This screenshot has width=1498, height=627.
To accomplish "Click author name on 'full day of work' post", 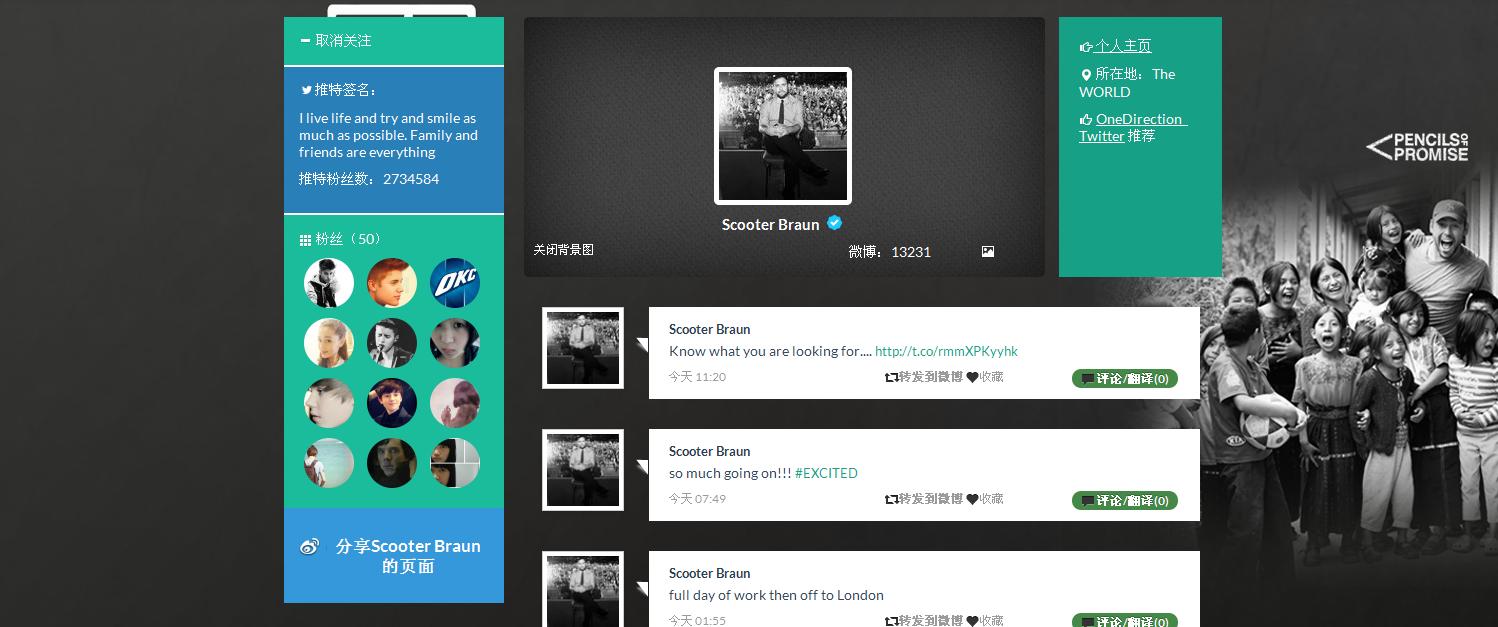I will pyautogui.click(x=709, y=573).
